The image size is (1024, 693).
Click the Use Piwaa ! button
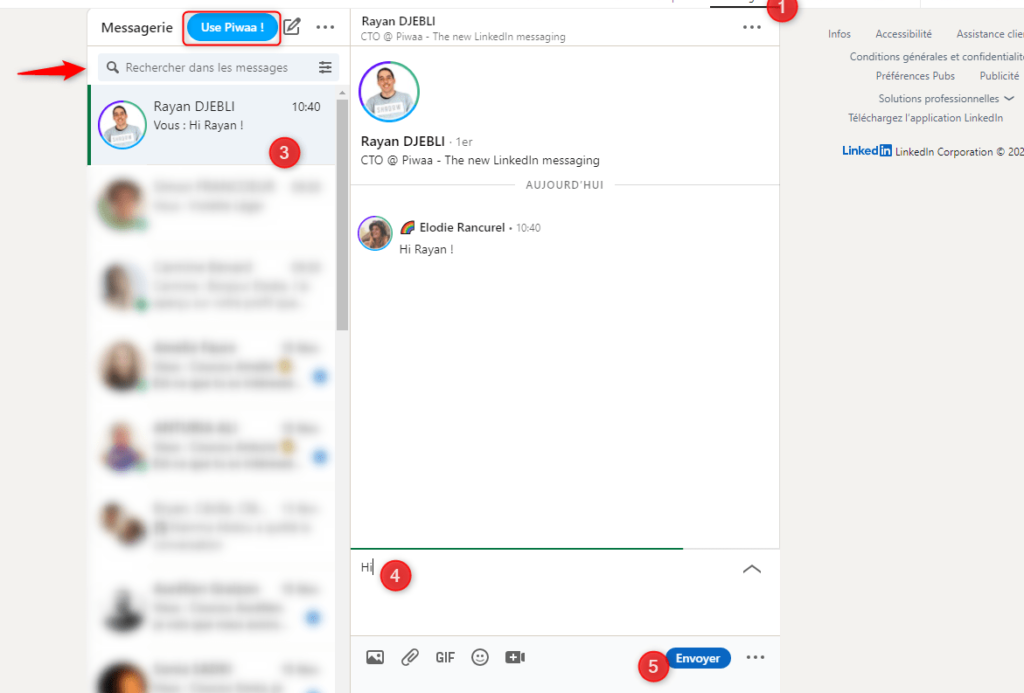point(232,27)
